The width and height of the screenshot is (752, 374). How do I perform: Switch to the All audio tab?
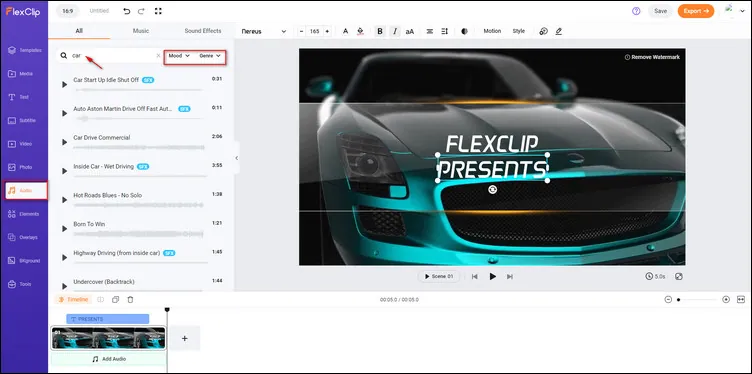click(79, 31)
